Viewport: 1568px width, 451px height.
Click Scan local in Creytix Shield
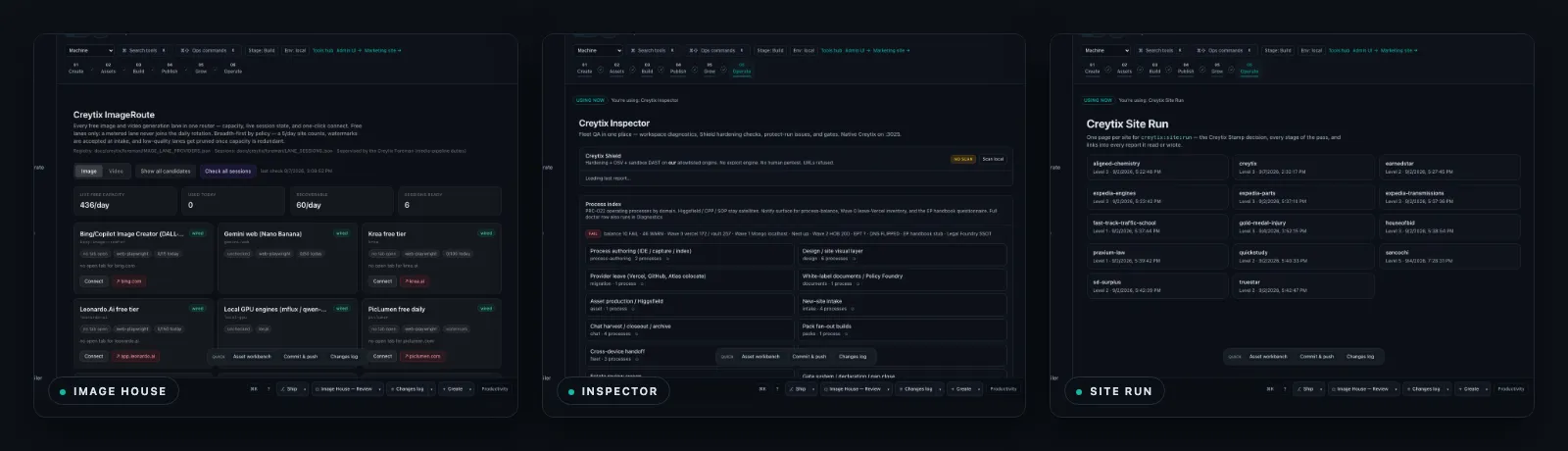pyautogui.click(x=993, y=159)
